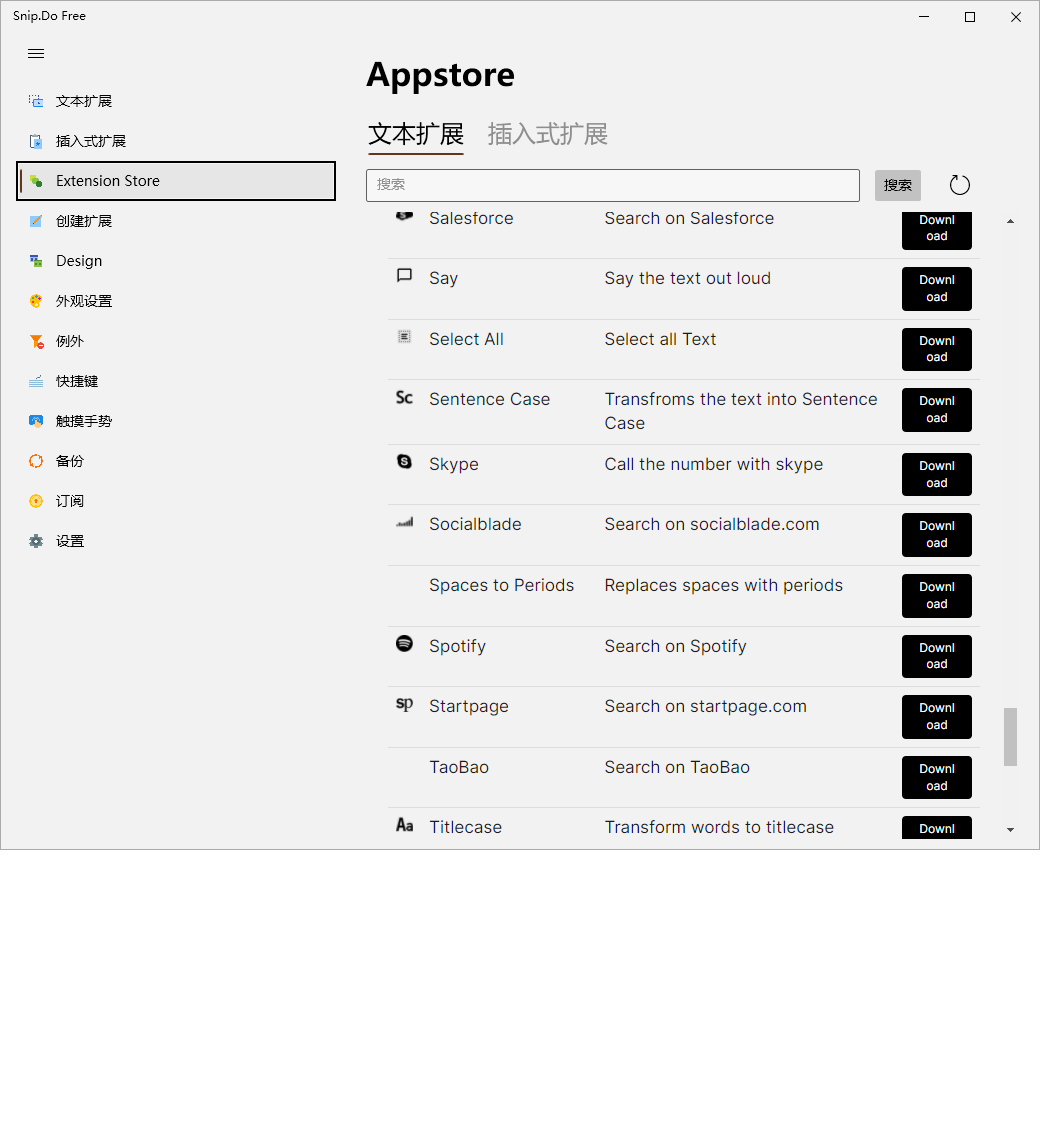The image size is (1040, 1124).
Task: Open the hamburger navigation menu
Action: 36,54
